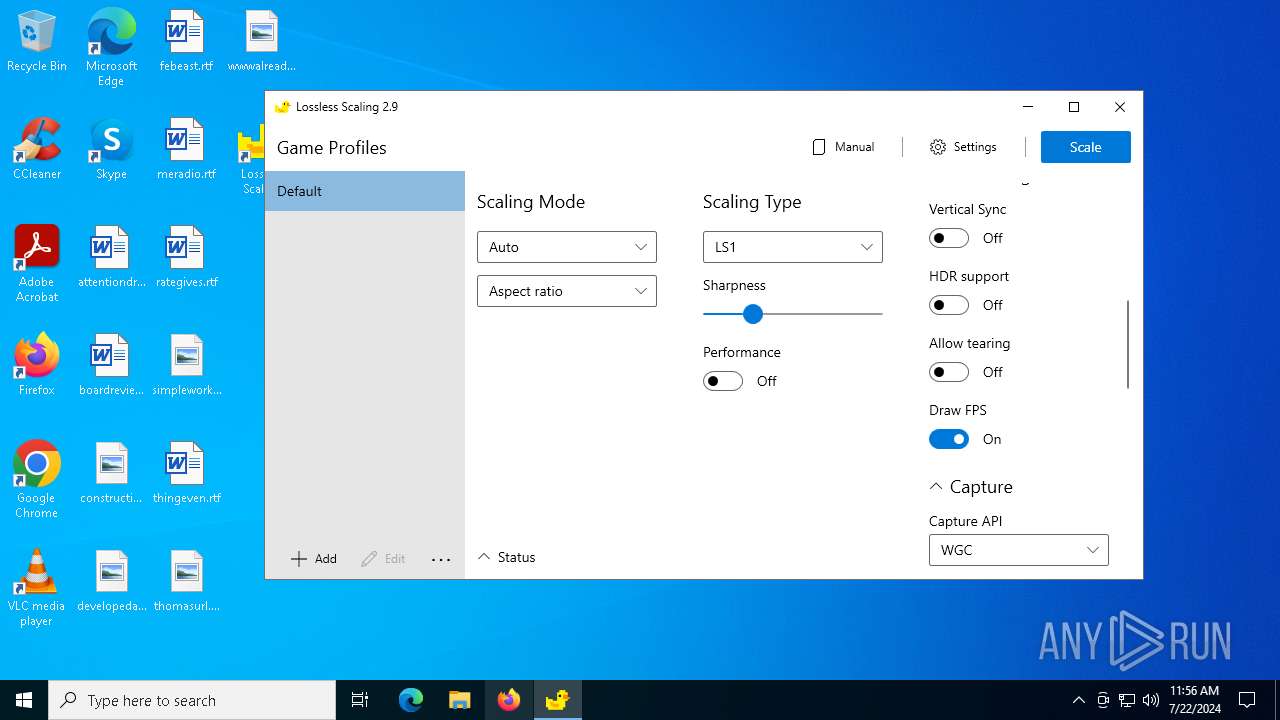Image resolution: width=1280 pixels, height=720 pixels.
Task: Open thomasurl... image file
Action: (186, 582)
